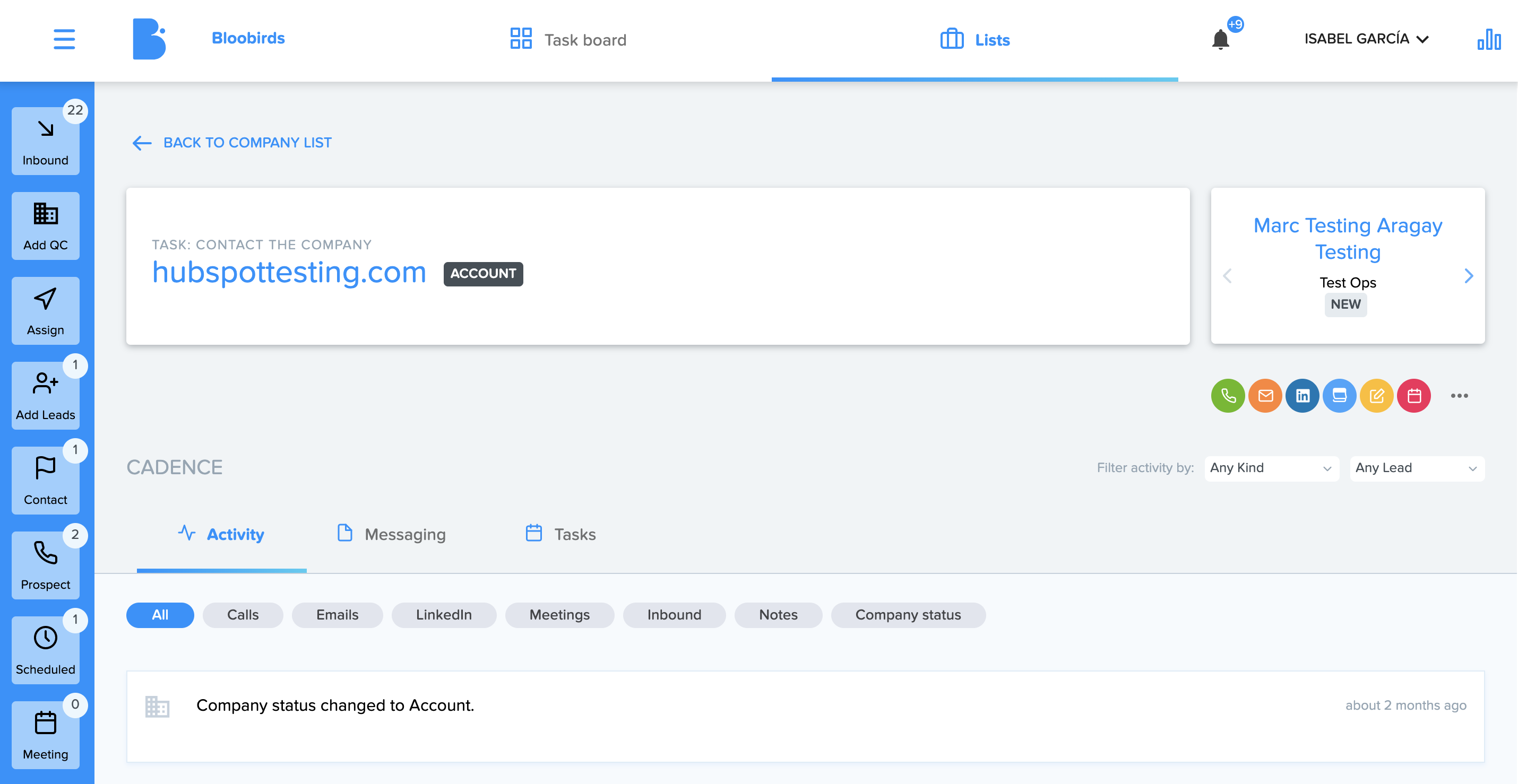This screenshot has height=784, width=1518.
Task: Click the ACCOUNT status badge
Action: coord(482,274)
